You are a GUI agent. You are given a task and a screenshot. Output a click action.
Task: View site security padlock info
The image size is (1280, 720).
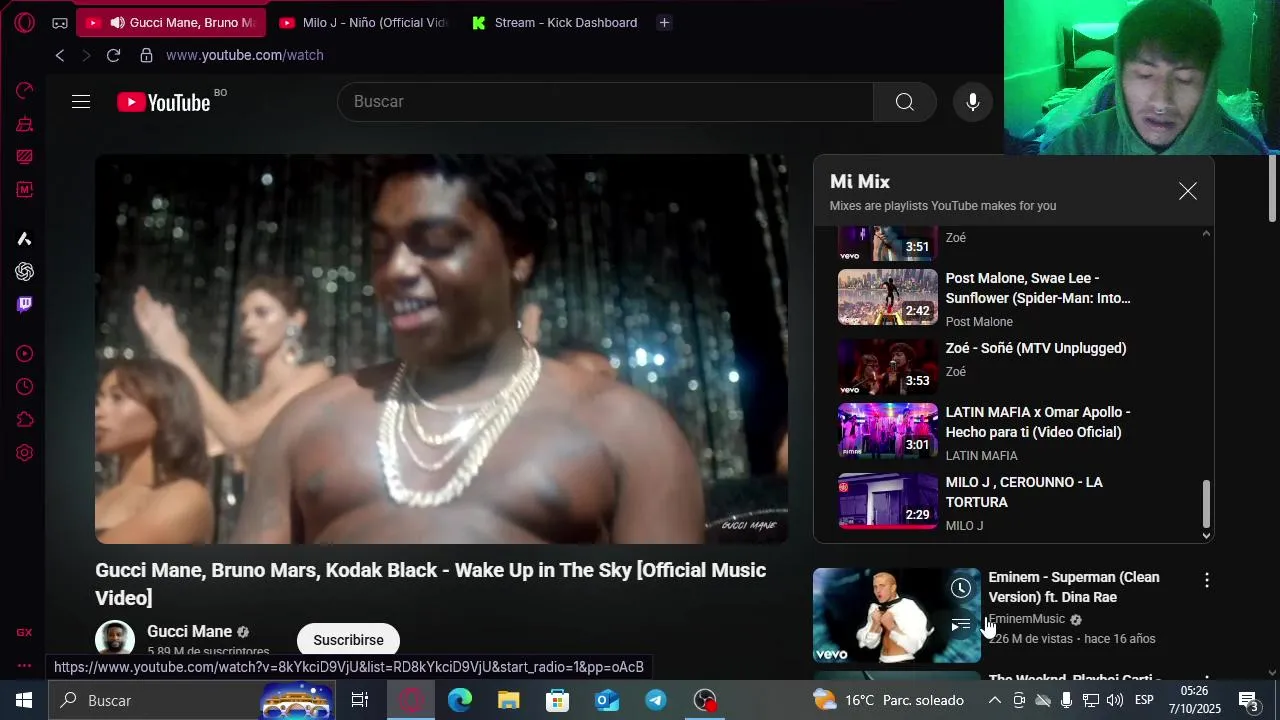[146, 55]
